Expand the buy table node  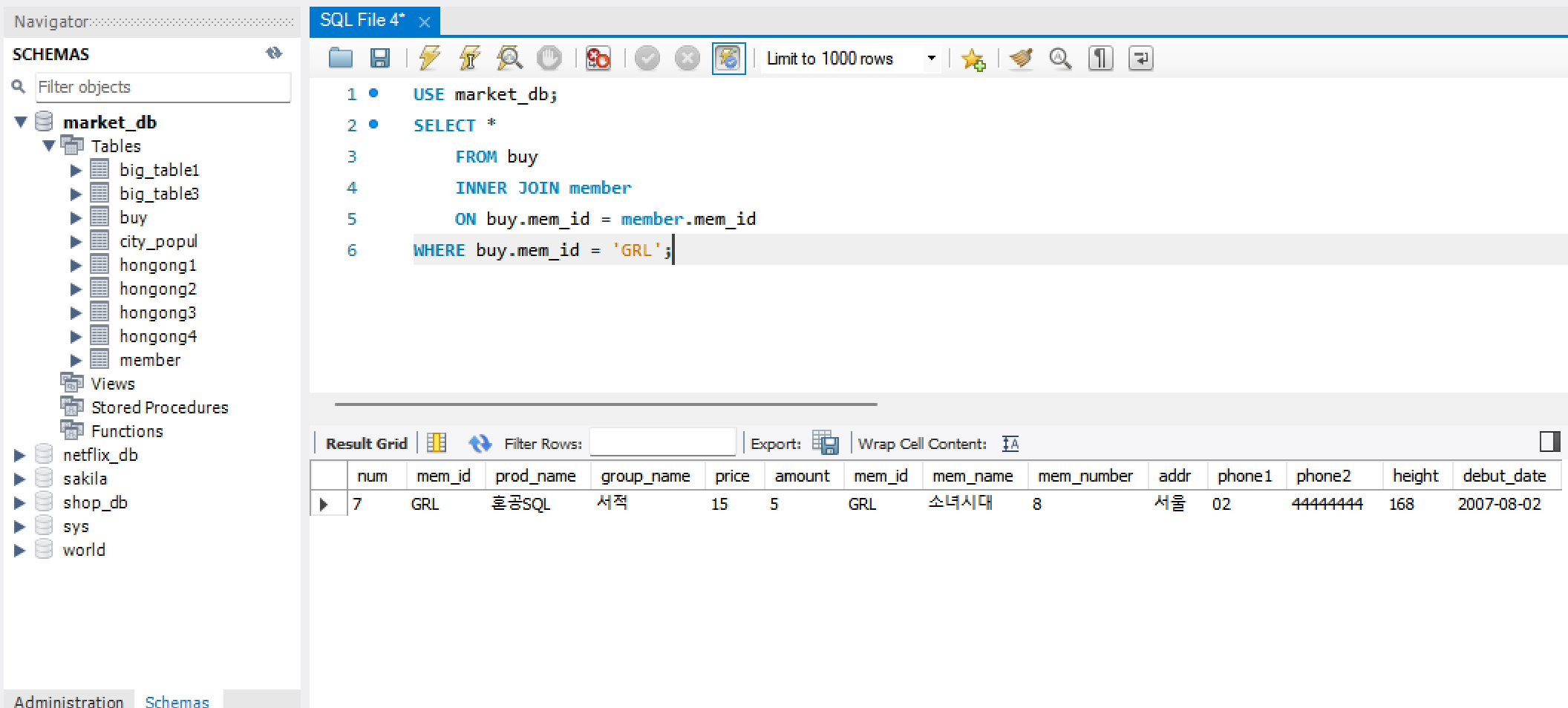[75, 217]
